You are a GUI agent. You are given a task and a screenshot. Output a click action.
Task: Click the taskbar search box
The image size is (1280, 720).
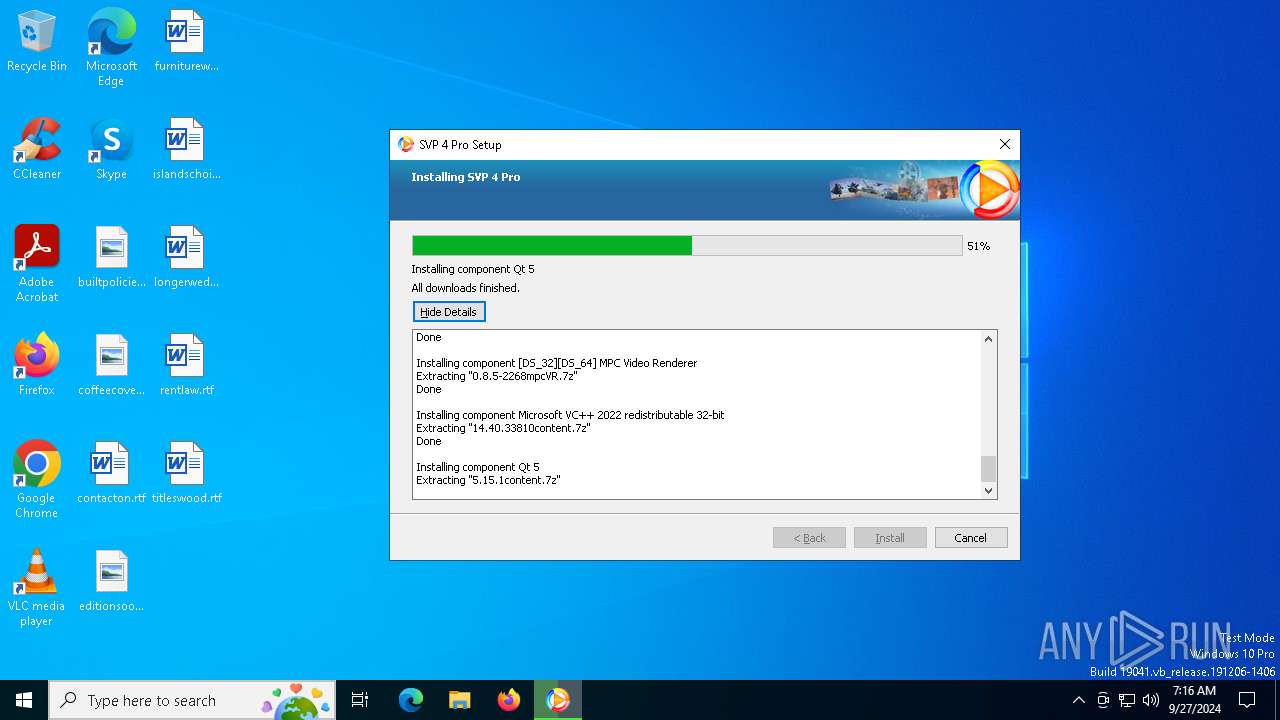click(194, 700)
